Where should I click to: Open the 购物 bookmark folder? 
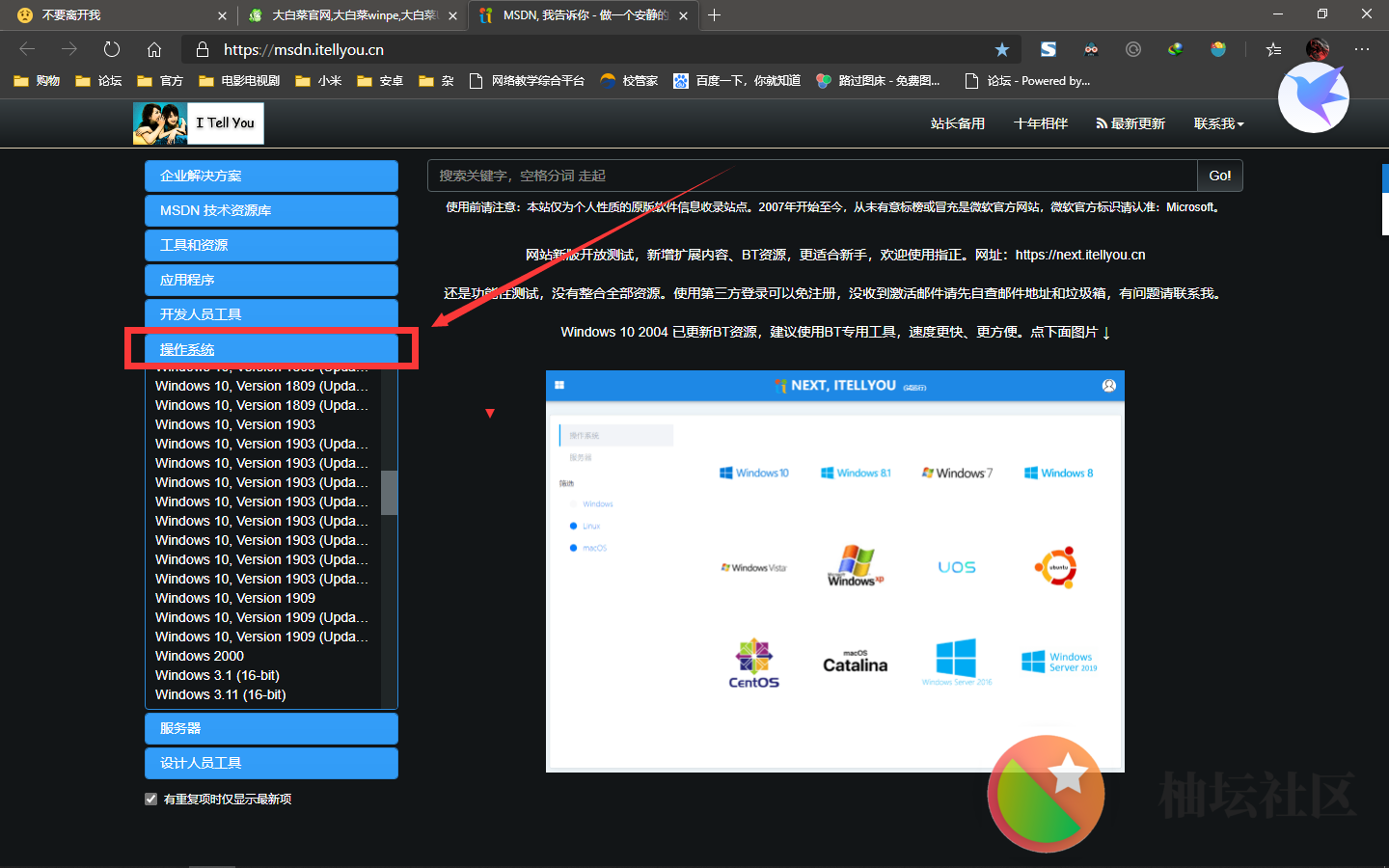coord(37,81)
